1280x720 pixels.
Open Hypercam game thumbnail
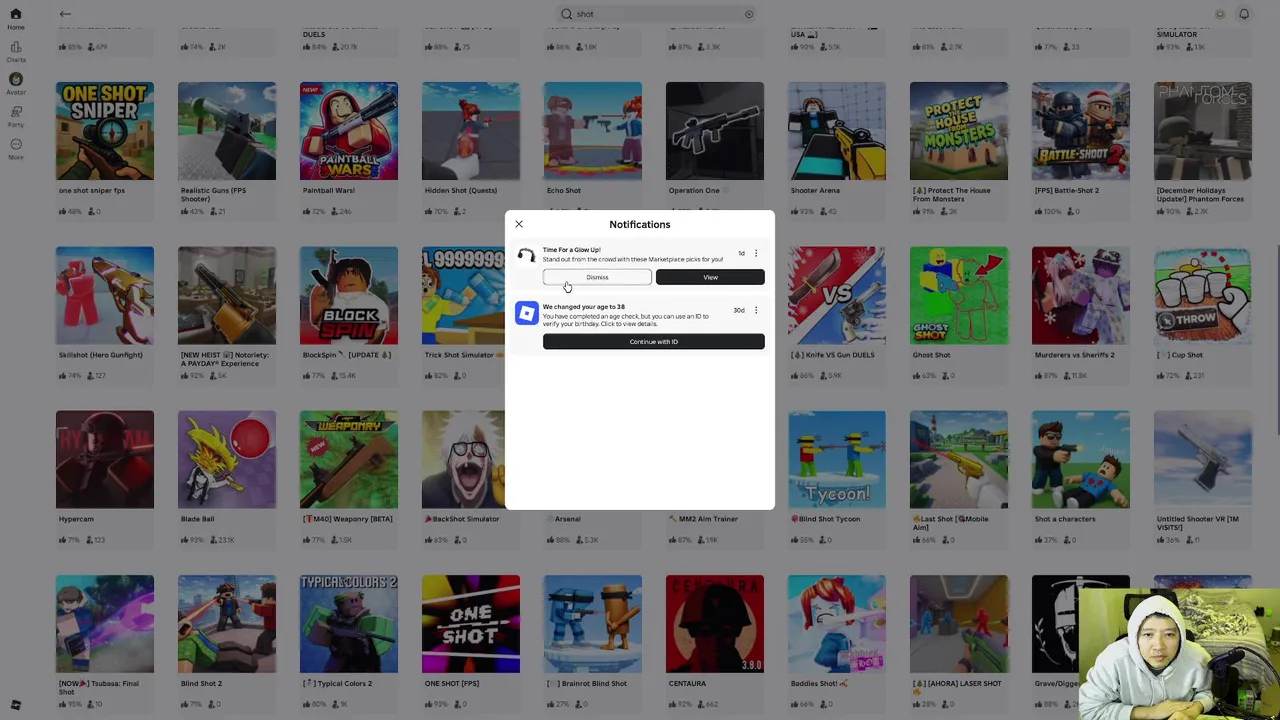click(105, 459)
